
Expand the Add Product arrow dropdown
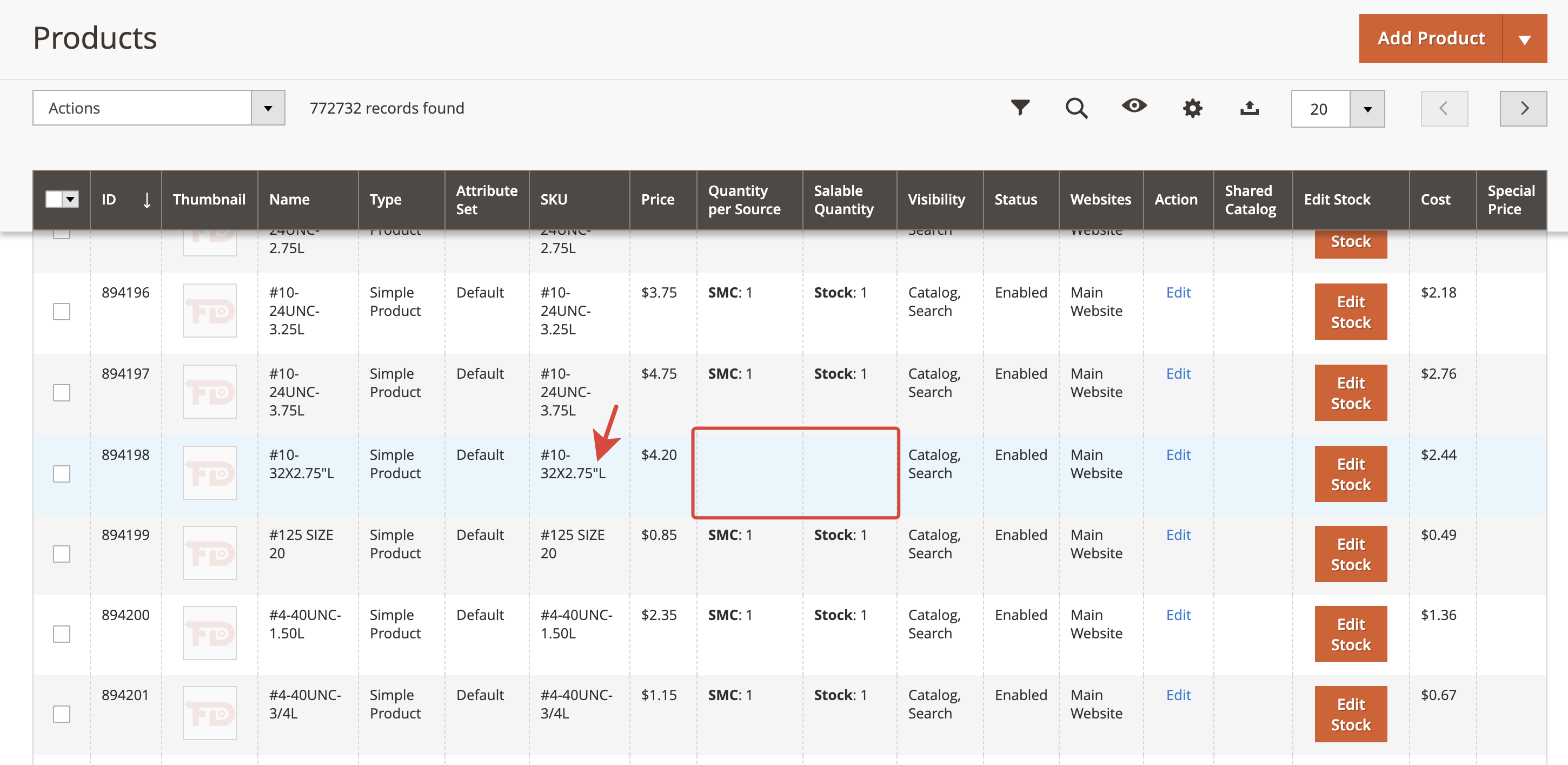pos(1524,38)
